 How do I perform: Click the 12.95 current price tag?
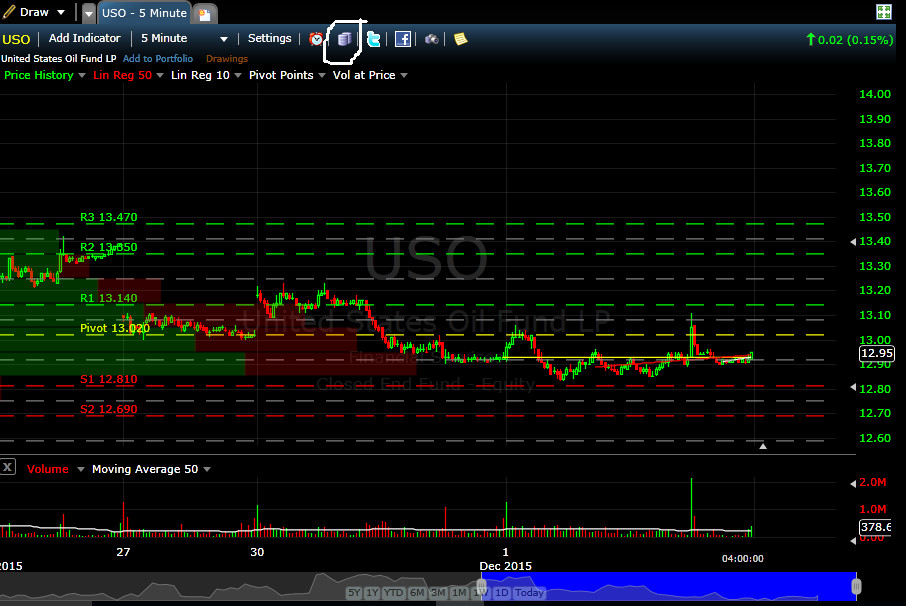tap(877, 353)
